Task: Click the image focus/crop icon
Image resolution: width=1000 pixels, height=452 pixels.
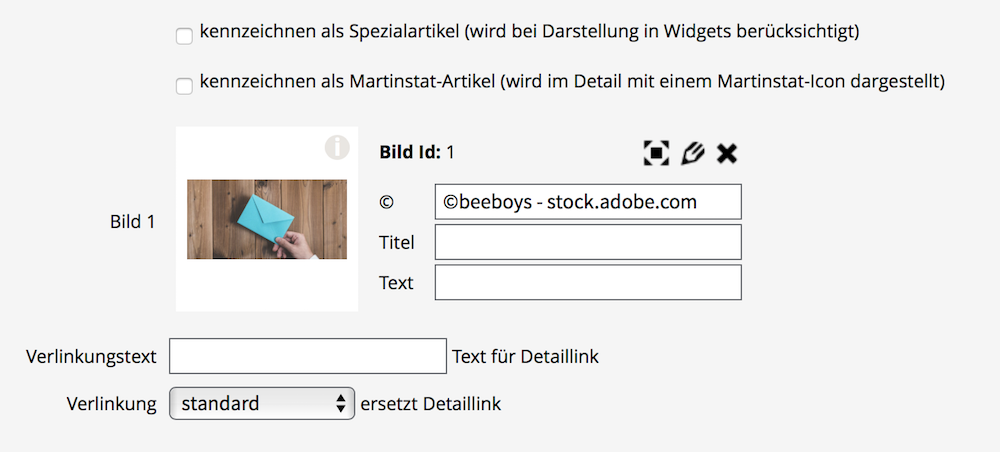Action: pyautogui.click(x=656, y=153)
